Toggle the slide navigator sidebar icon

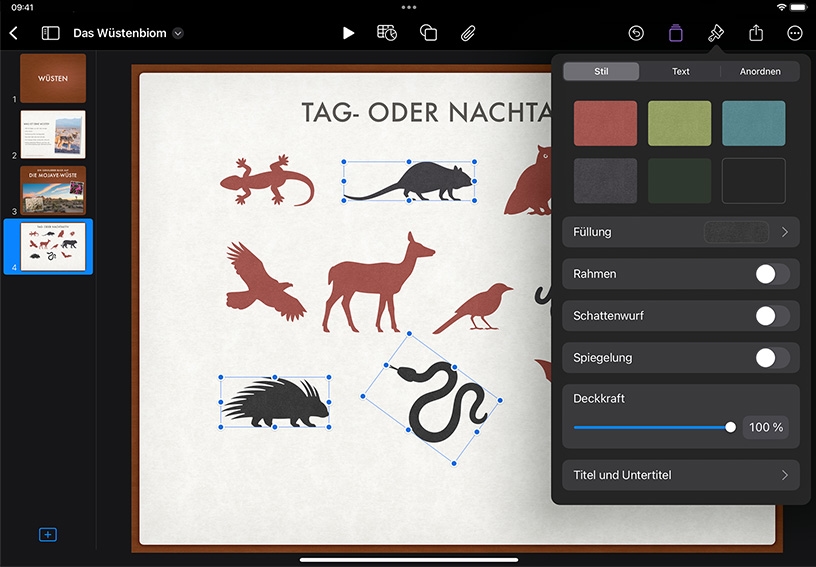50,33
